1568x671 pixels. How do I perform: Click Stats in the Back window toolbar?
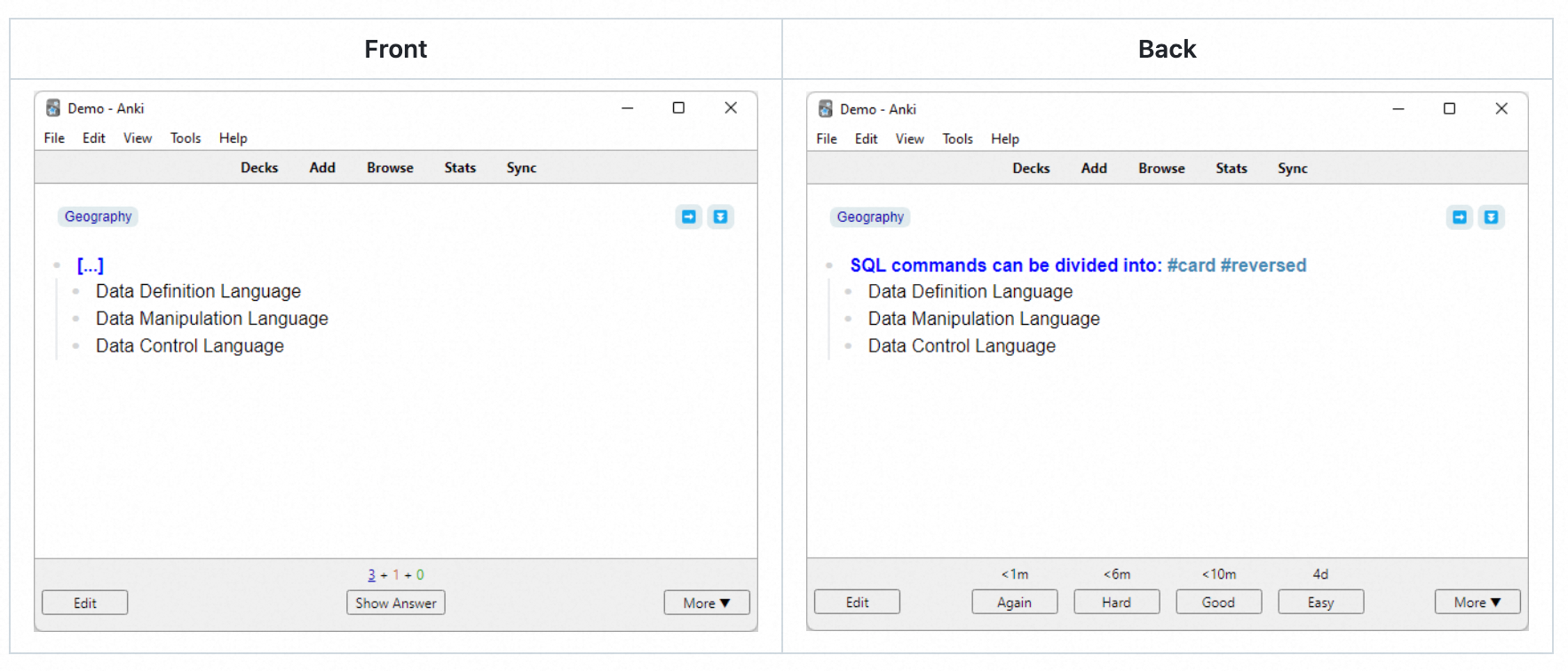pyautogui.click(x=1231, y=169)
